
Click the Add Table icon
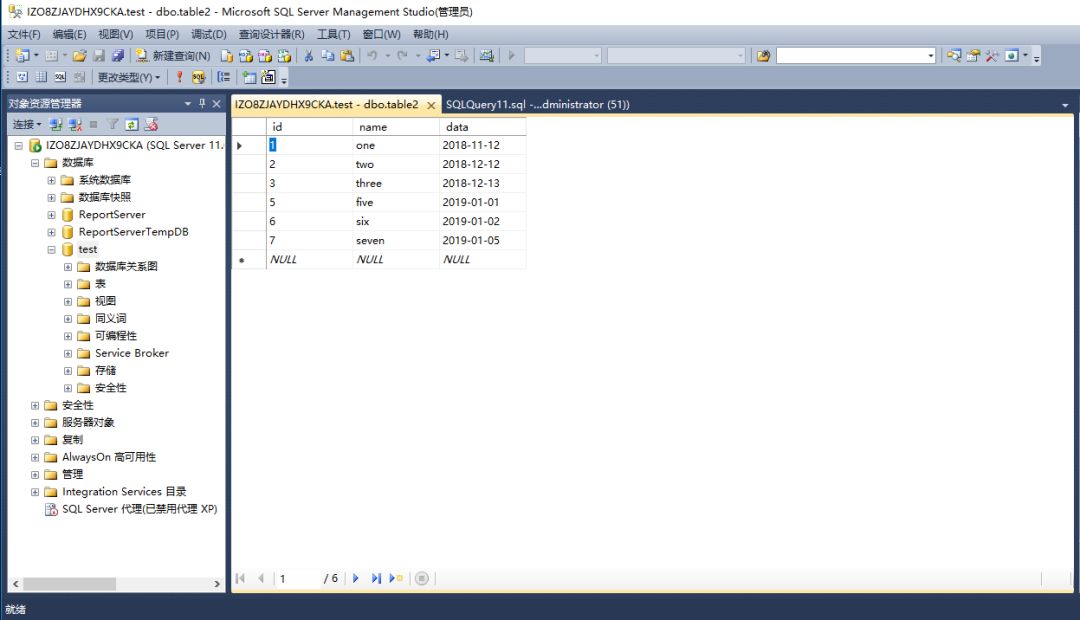249,77
